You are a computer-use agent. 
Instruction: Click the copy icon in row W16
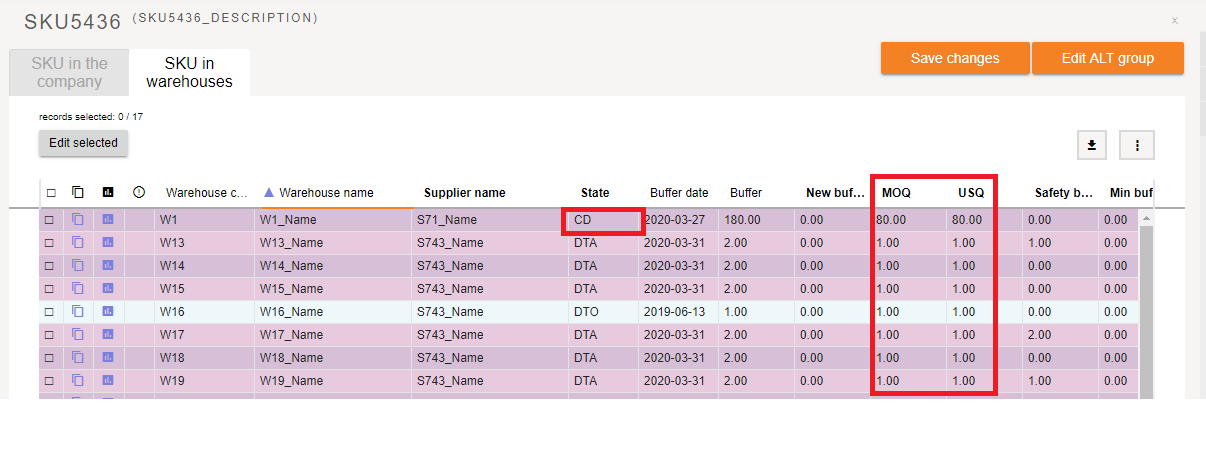(x=78, y=311)
